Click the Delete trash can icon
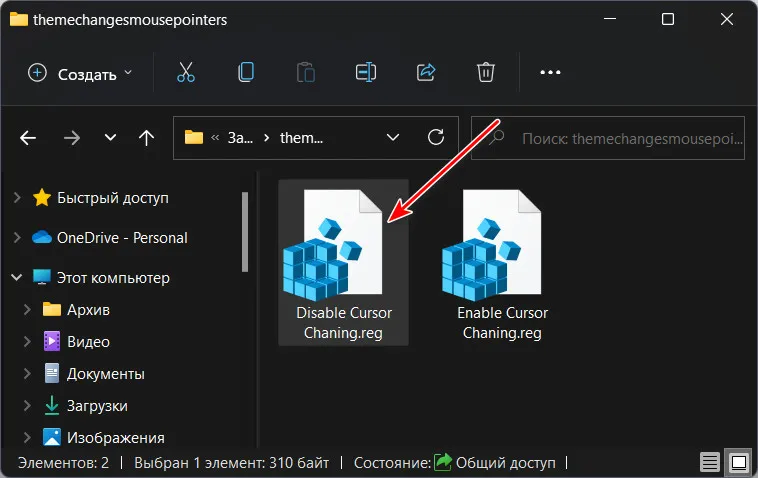Image resolution: width=758 pixels, height=478 pixels. (486, 72)
